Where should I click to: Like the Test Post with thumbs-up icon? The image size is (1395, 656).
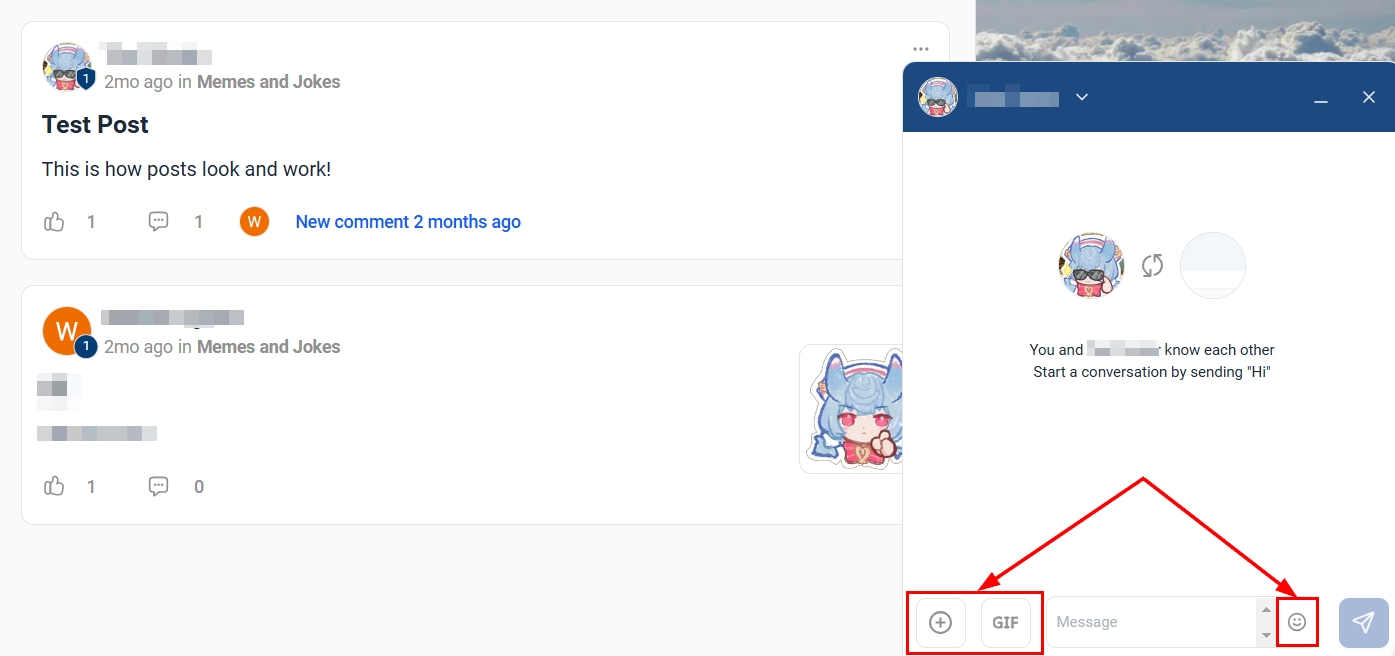tap(54, 222)
